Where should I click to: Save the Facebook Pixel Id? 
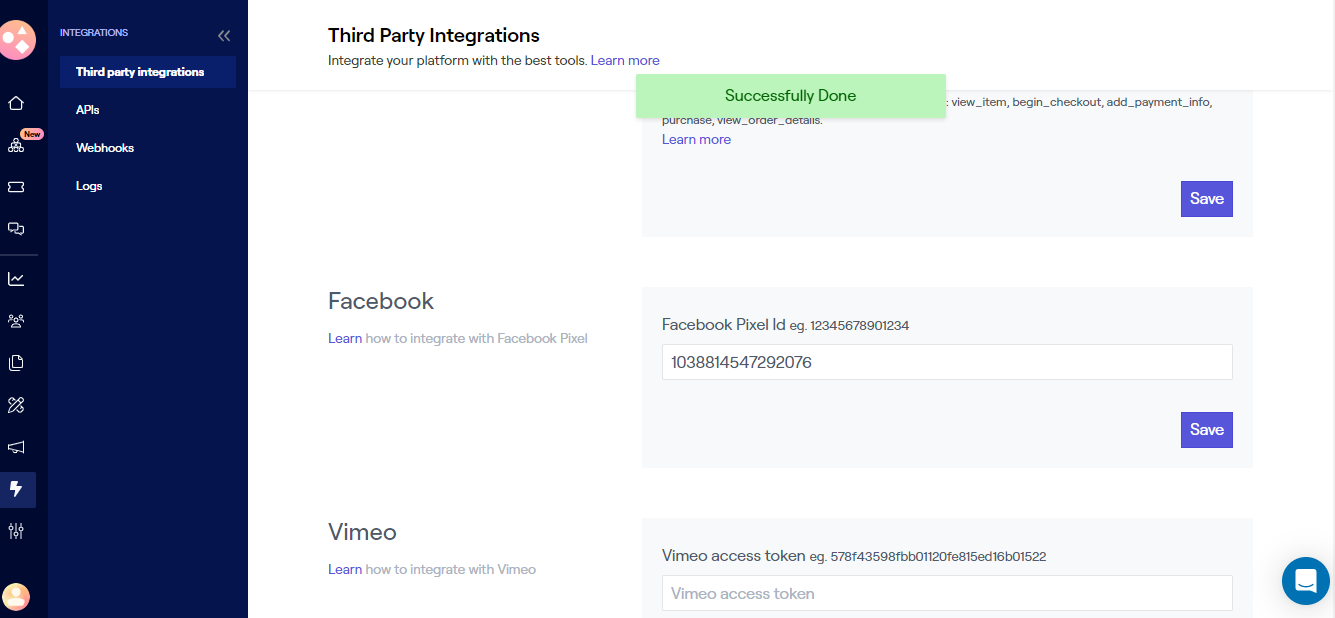1206,429
